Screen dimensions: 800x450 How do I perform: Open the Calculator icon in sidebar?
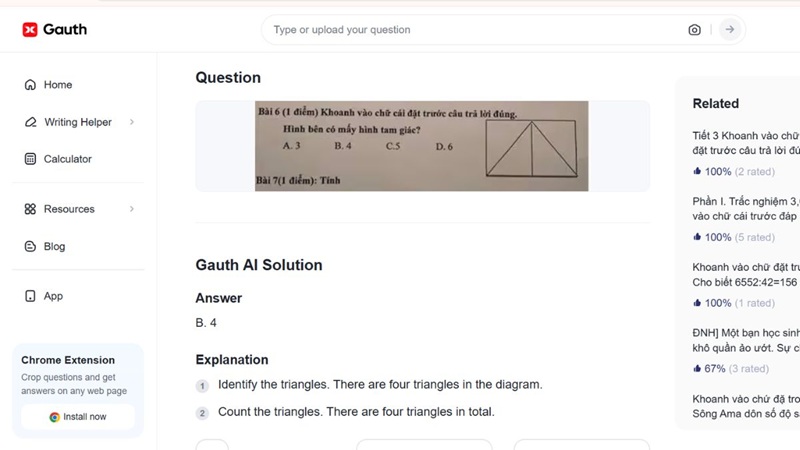pos(30,159)
